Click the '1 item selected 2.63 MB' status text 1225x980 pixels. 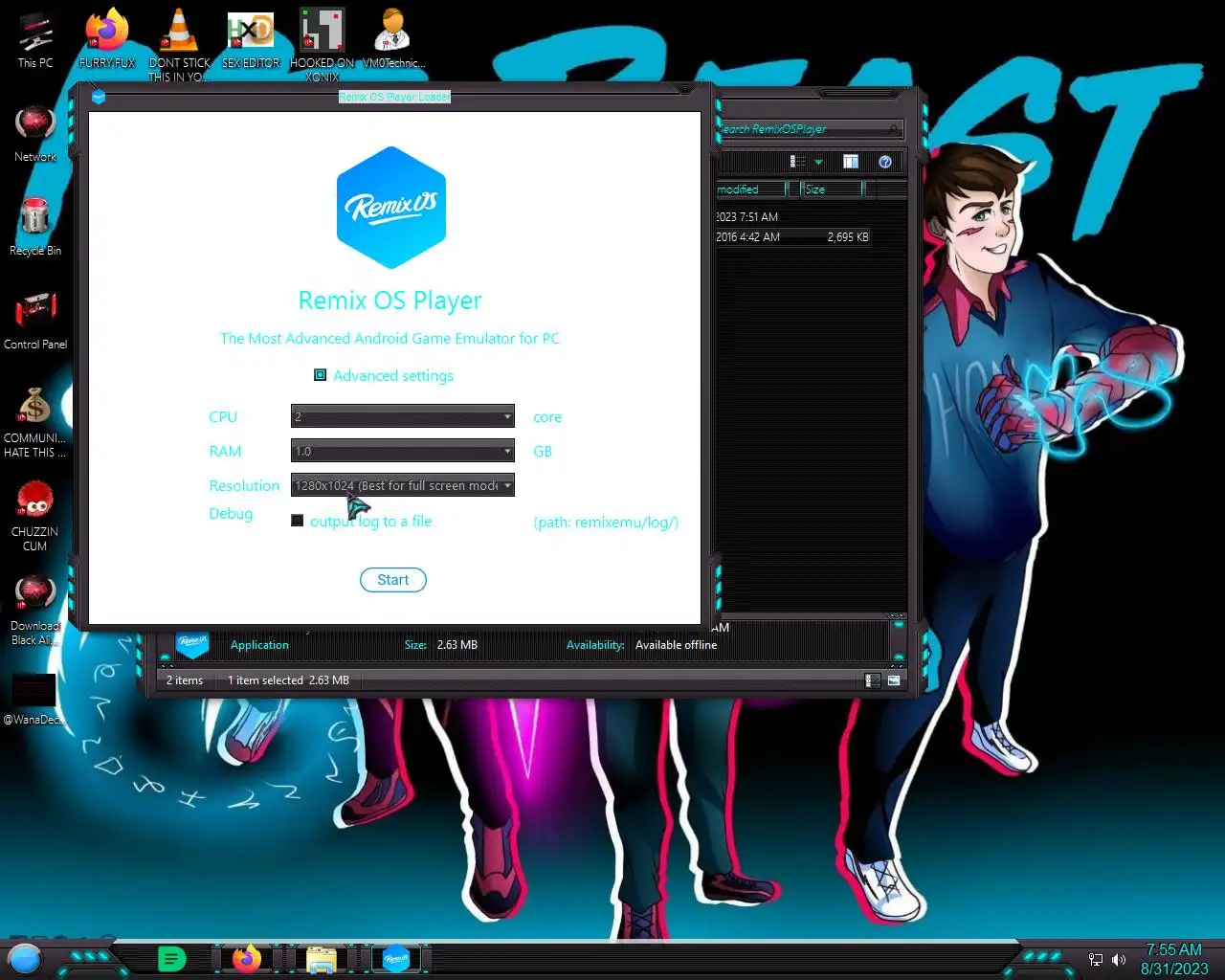point(288,680)
